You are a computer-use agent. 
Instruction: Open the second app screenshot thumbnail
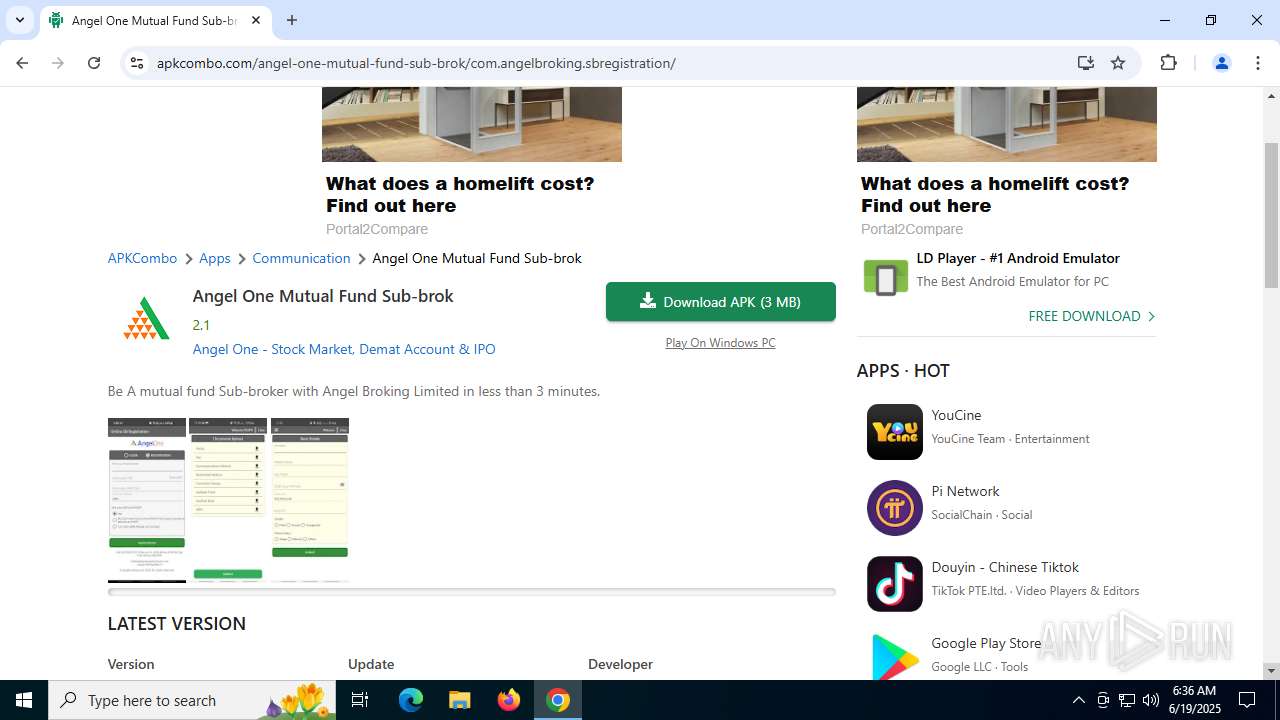pos(228,500)
